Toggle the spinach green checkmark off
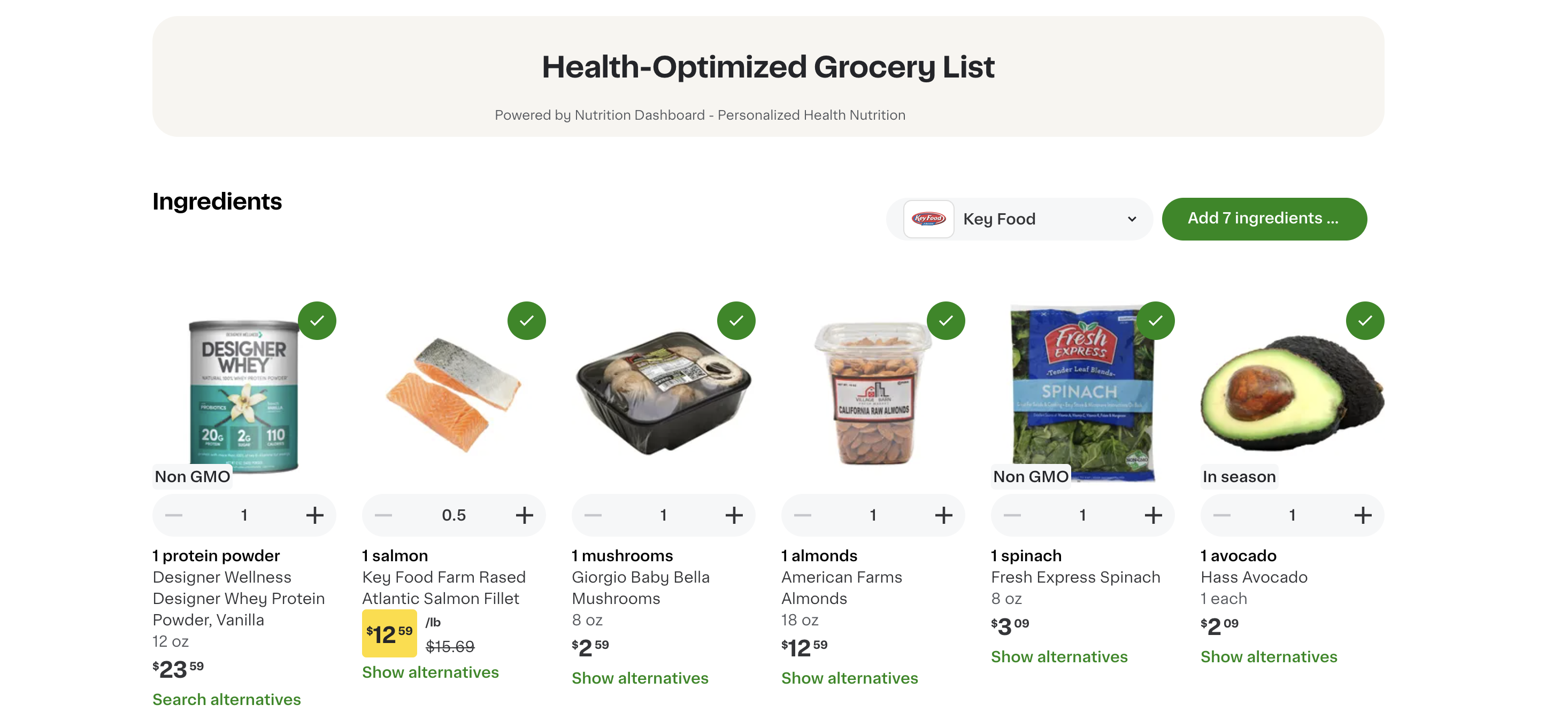The height and width of the screenshot is (728, 1568). (x=1155, y=321)
